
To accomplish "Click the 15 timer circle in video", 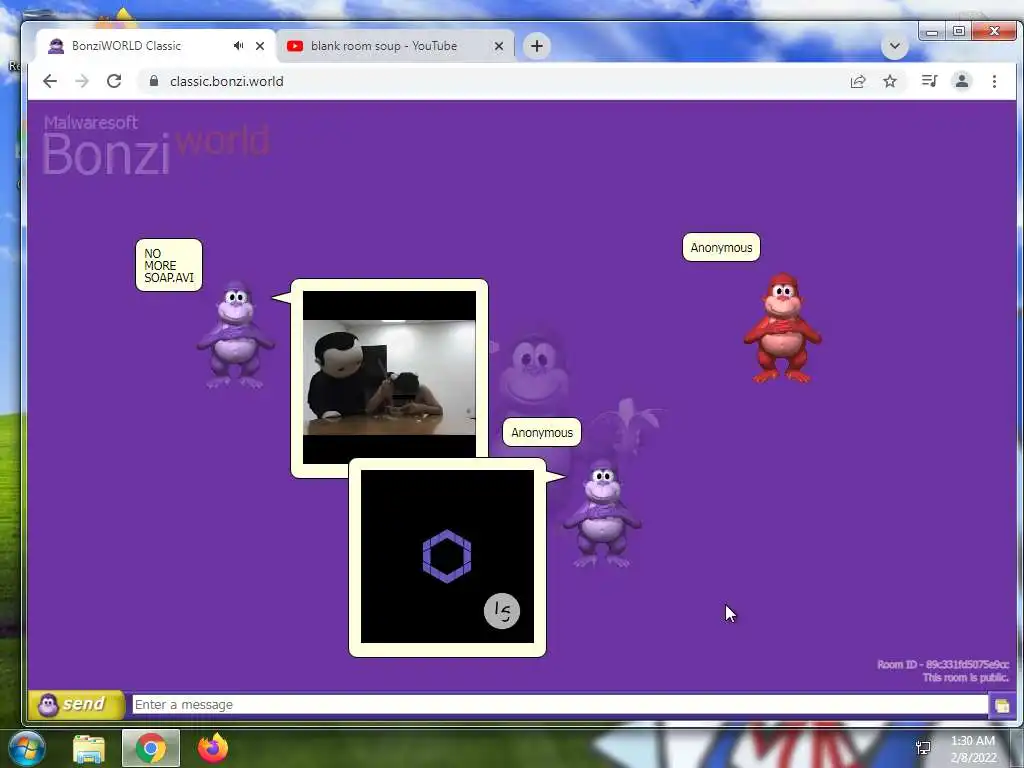I will (502, 611).
